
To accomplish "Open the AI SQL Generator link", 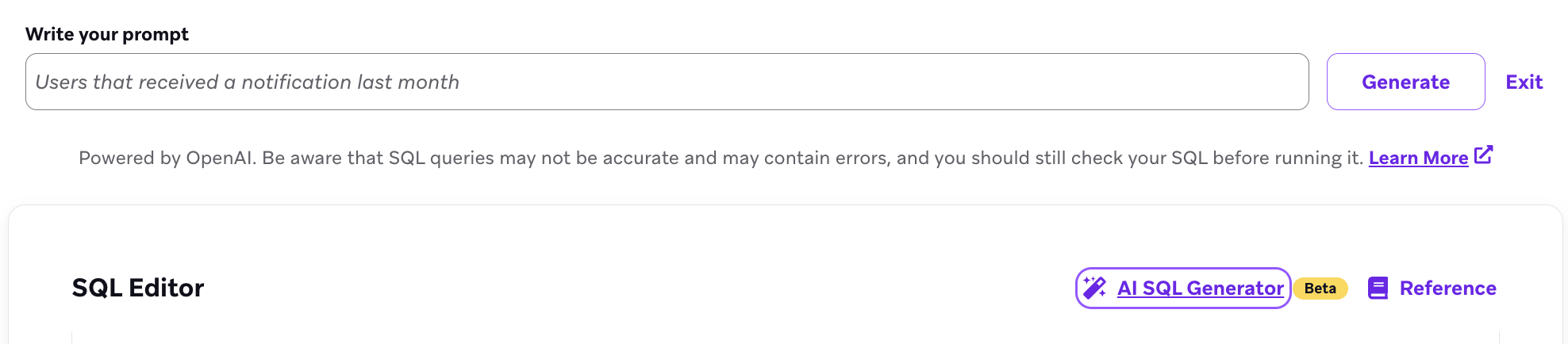I will [1200, 289].
